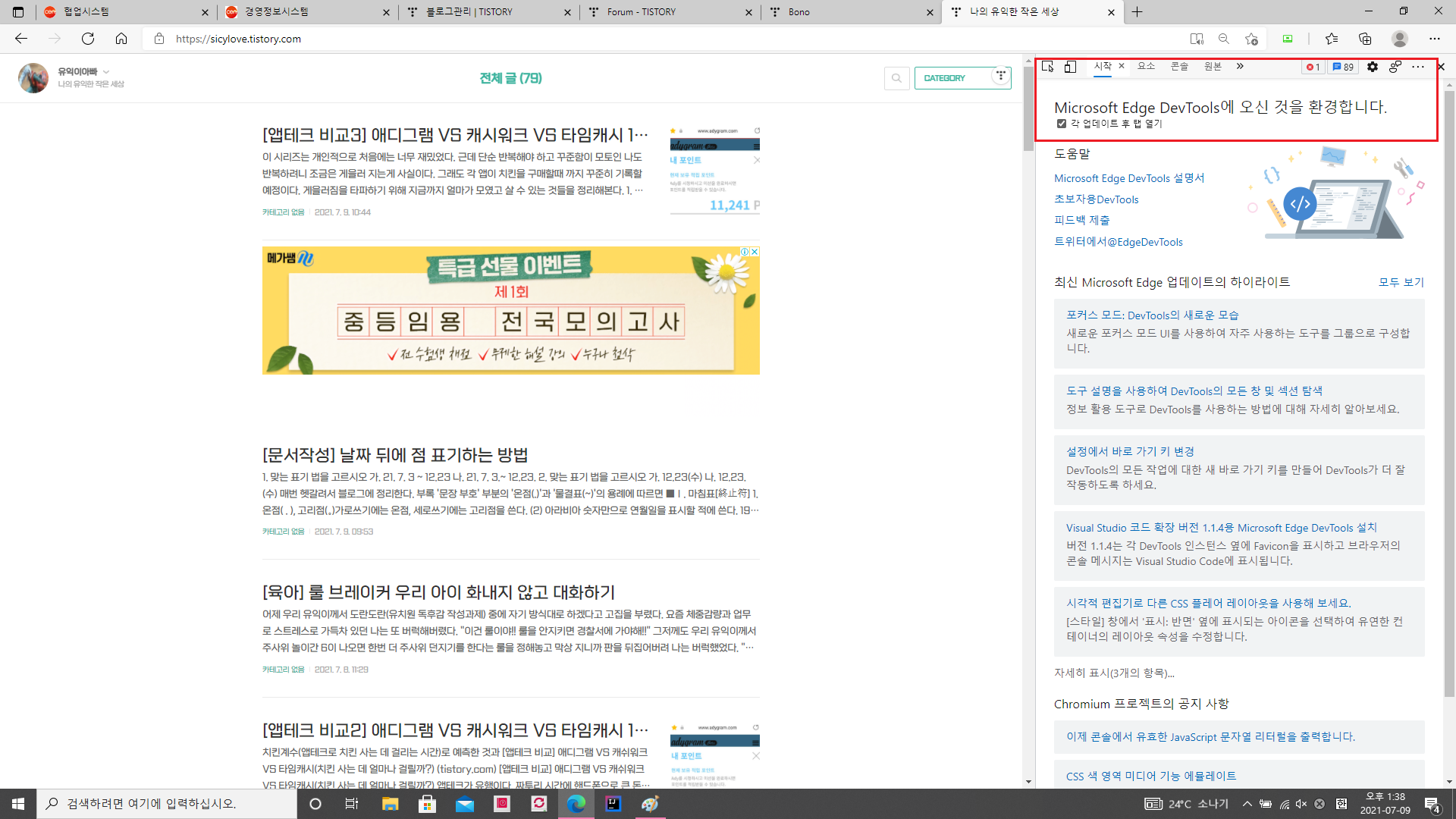Open DevTools customize three-dot menu

1418,67
